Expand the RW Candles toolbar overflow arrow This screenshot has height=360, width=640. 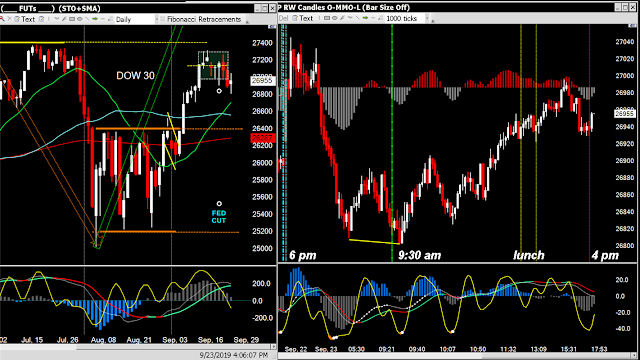click(432, 21)
